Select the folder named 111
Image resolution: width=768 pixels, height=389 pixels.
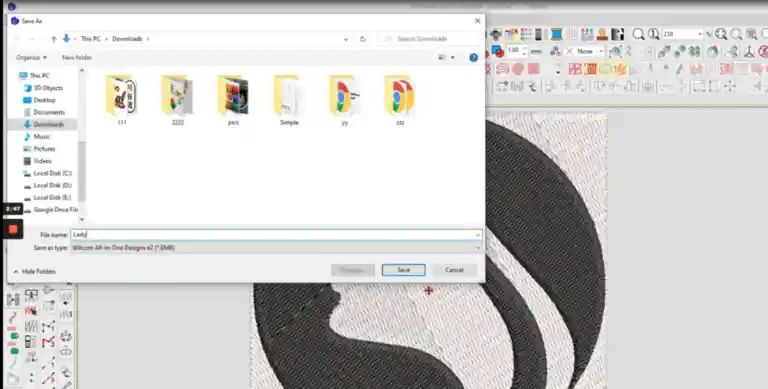click(121, 100)
